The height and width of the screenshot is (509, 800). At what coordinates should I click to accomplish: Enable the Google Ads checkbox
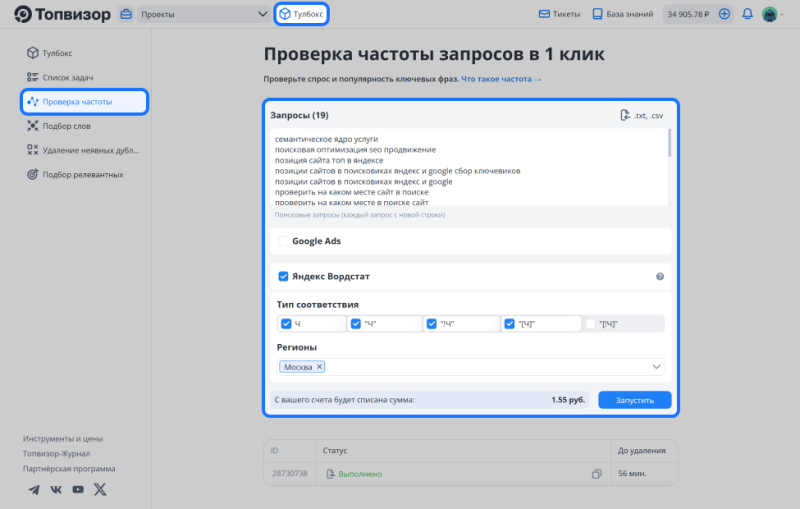click(283, 241)
